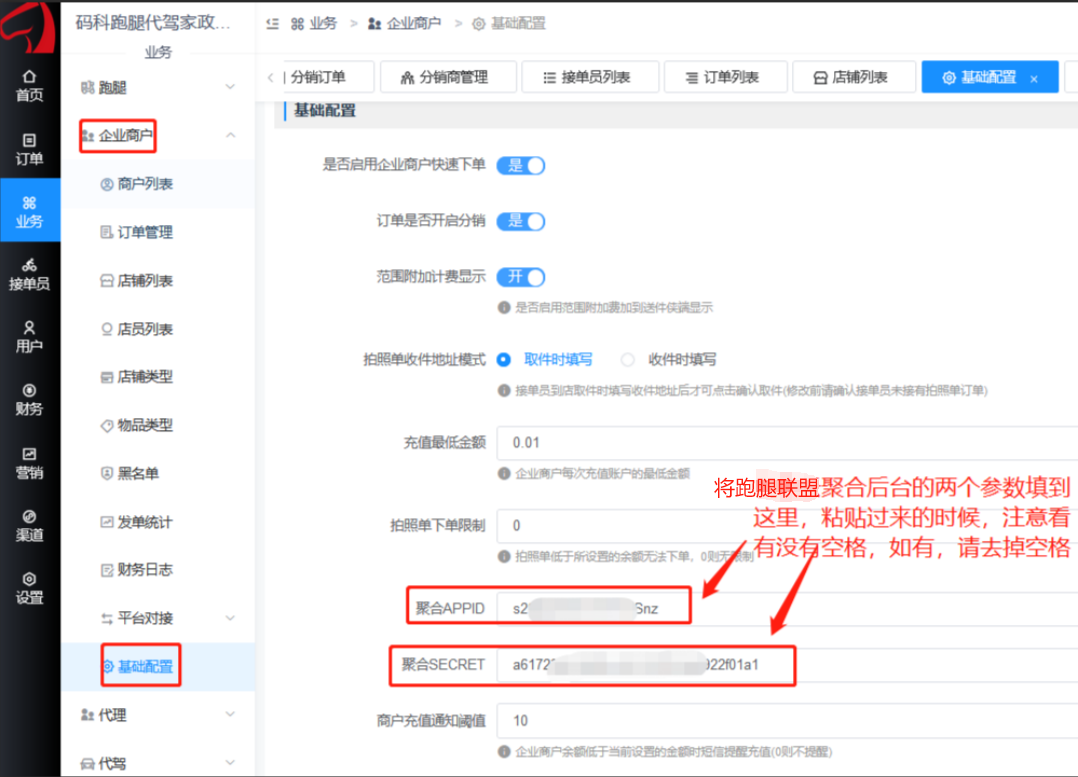Close the 基础配置 tab
This screenshot has height=777, width=1078.
pyautogui.click(x=1034, y=79)
